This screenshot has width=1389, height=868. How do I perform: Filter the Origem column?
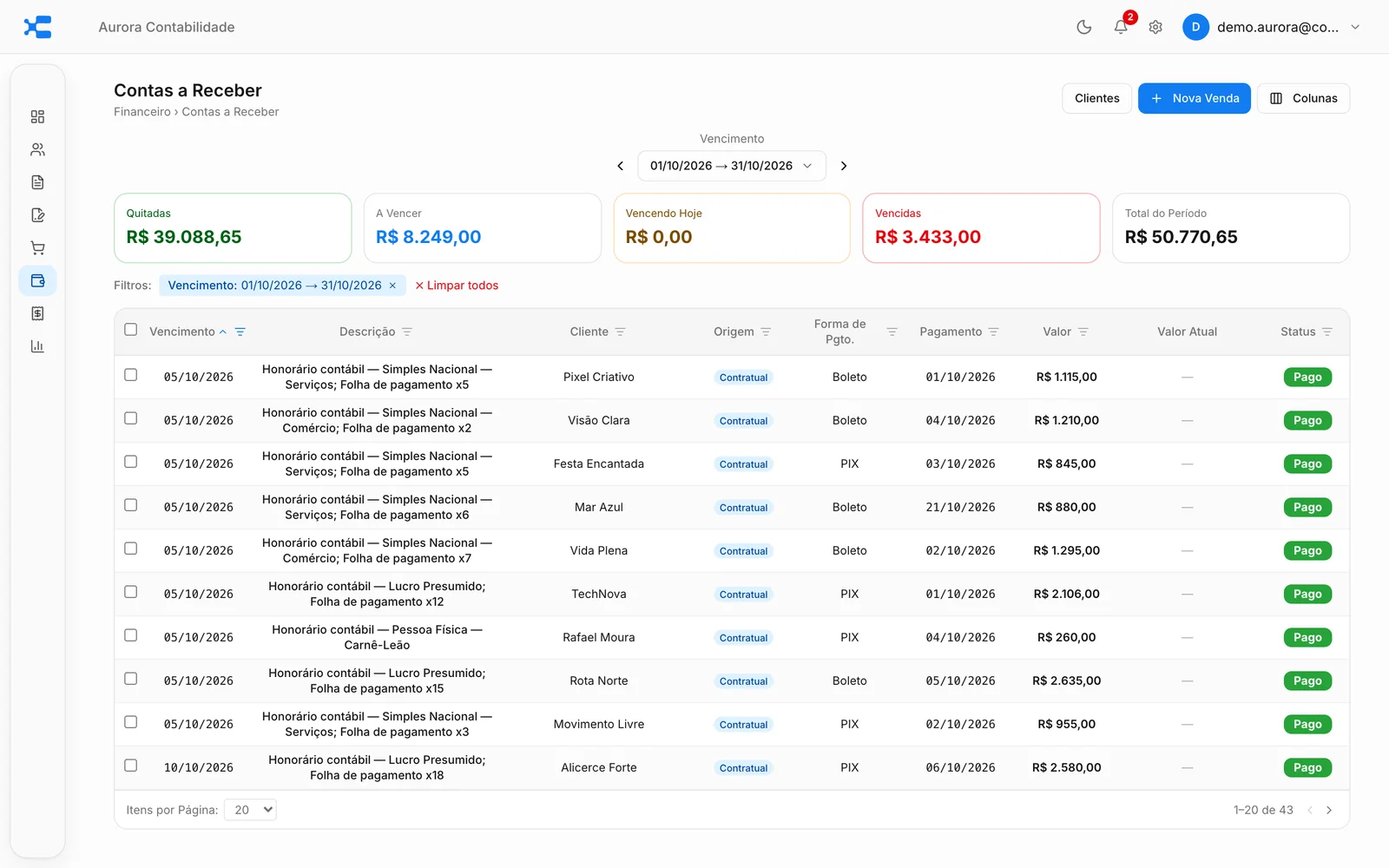pyautogui.click(x=766, y=332)
